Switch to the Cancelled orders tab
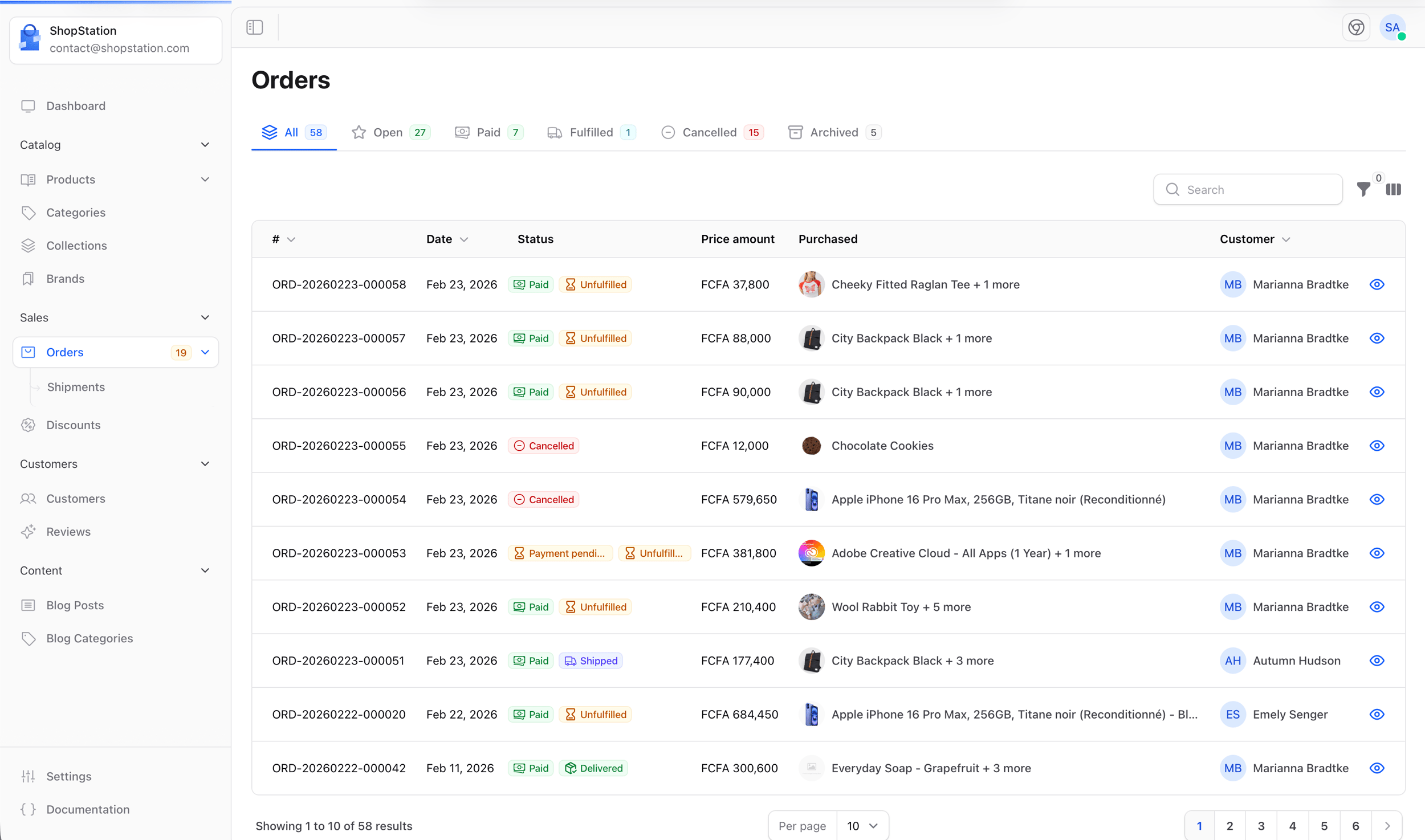Screen dimensions: 1425x840 coord(712,132)
